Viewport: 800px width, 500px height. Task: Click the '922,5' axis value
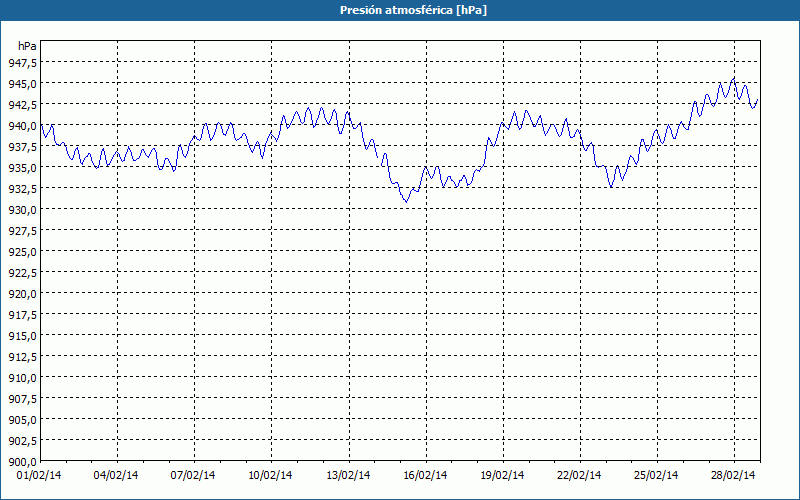[x=23, y=272]
